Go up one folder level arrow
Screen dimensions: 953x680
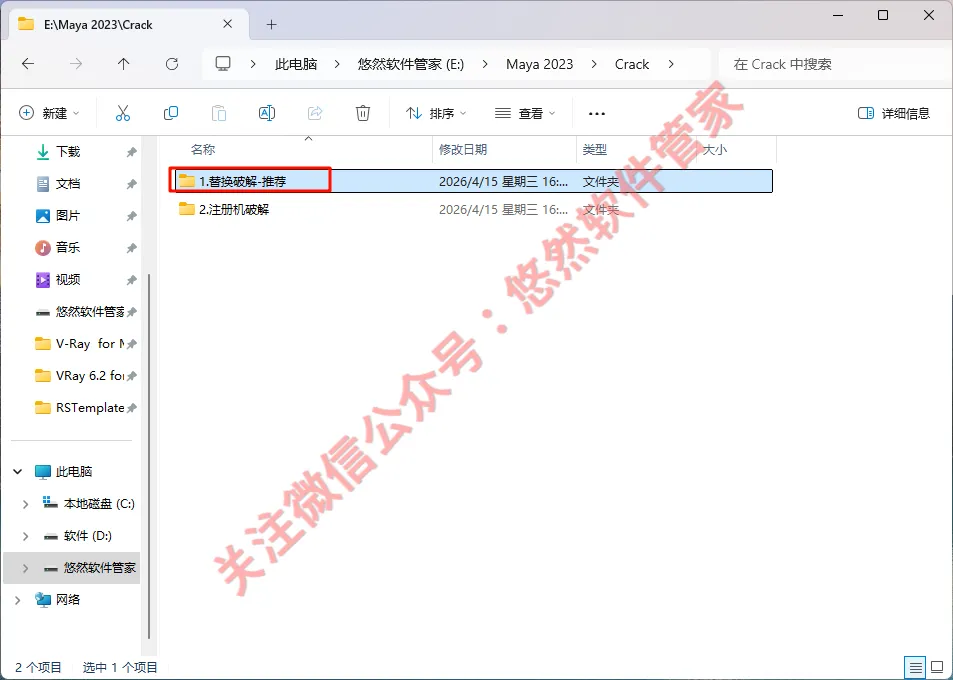123,64
